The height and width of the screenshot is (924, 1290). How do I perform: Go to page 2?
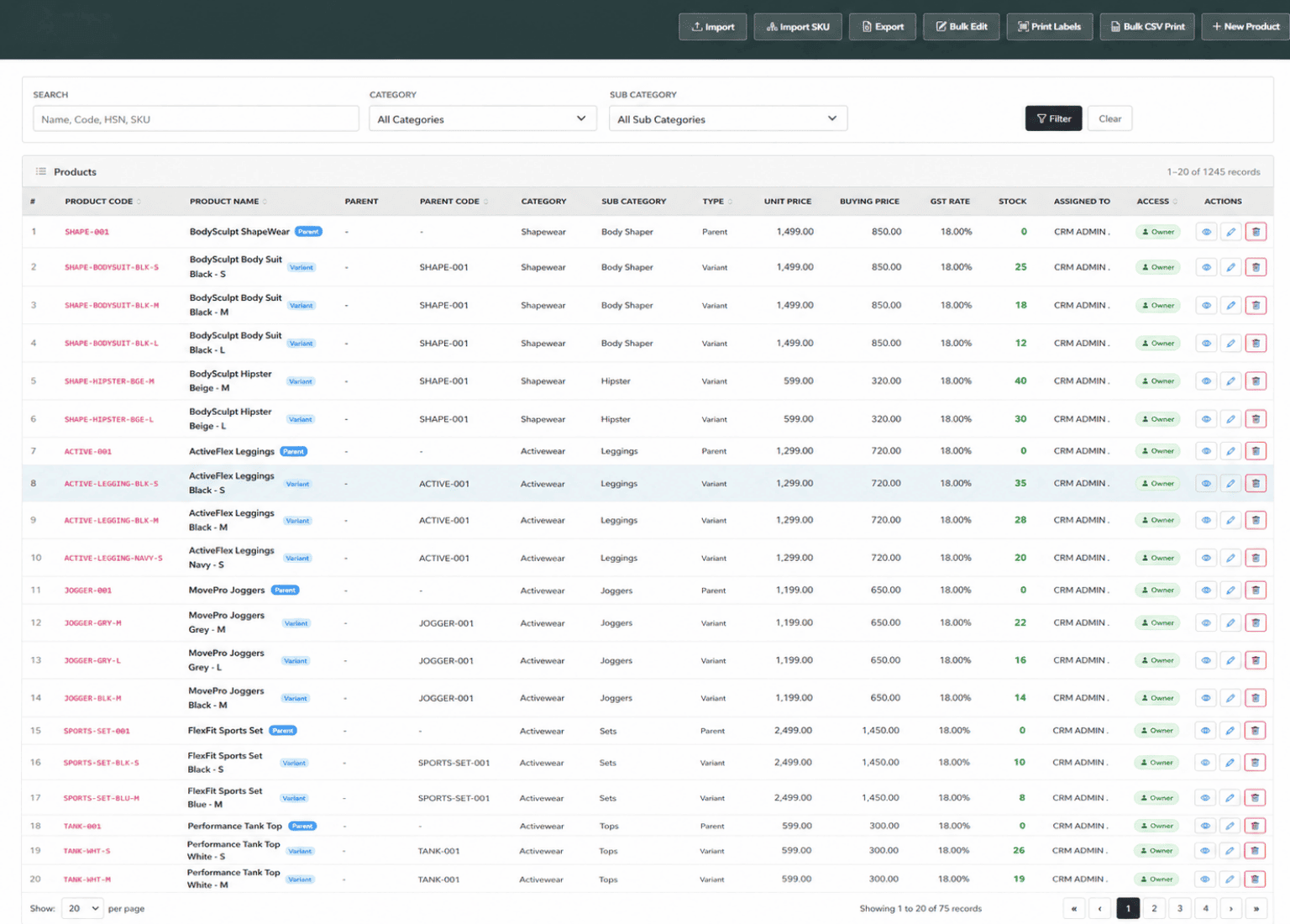coord(1154,908)
